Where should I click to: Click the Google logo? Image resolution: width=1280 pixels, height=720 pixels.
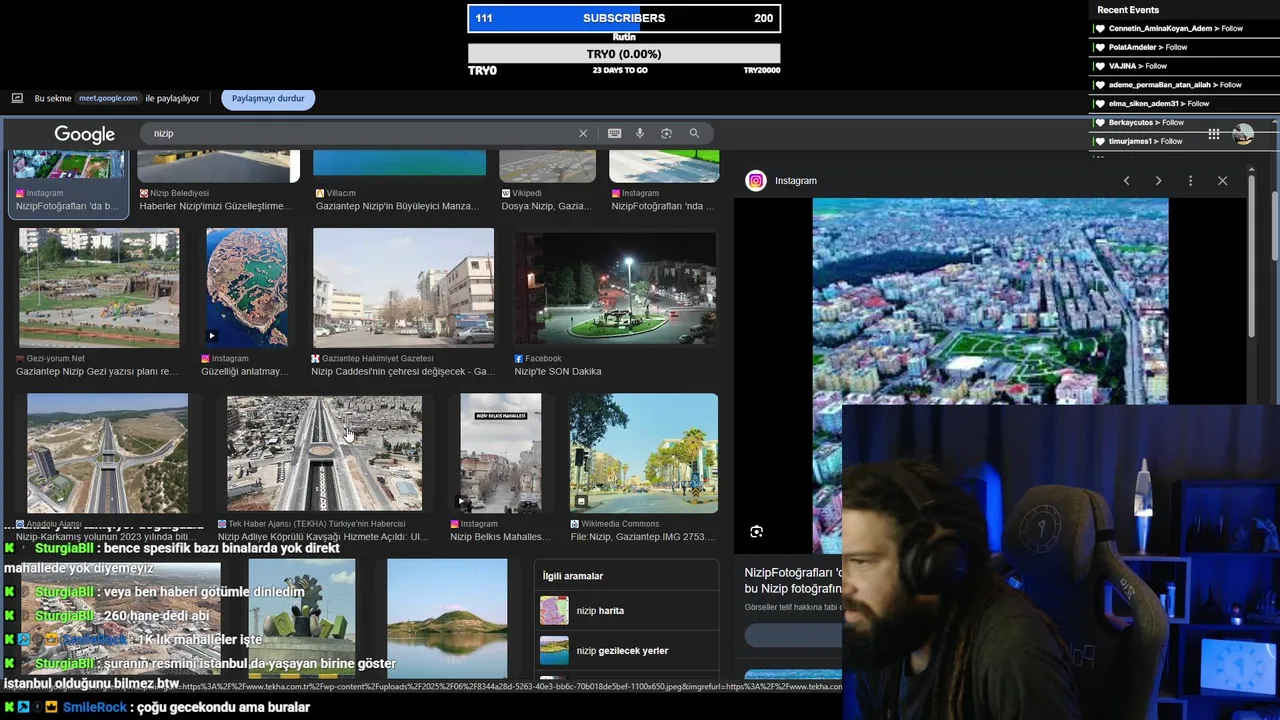(x=84, y=134)
